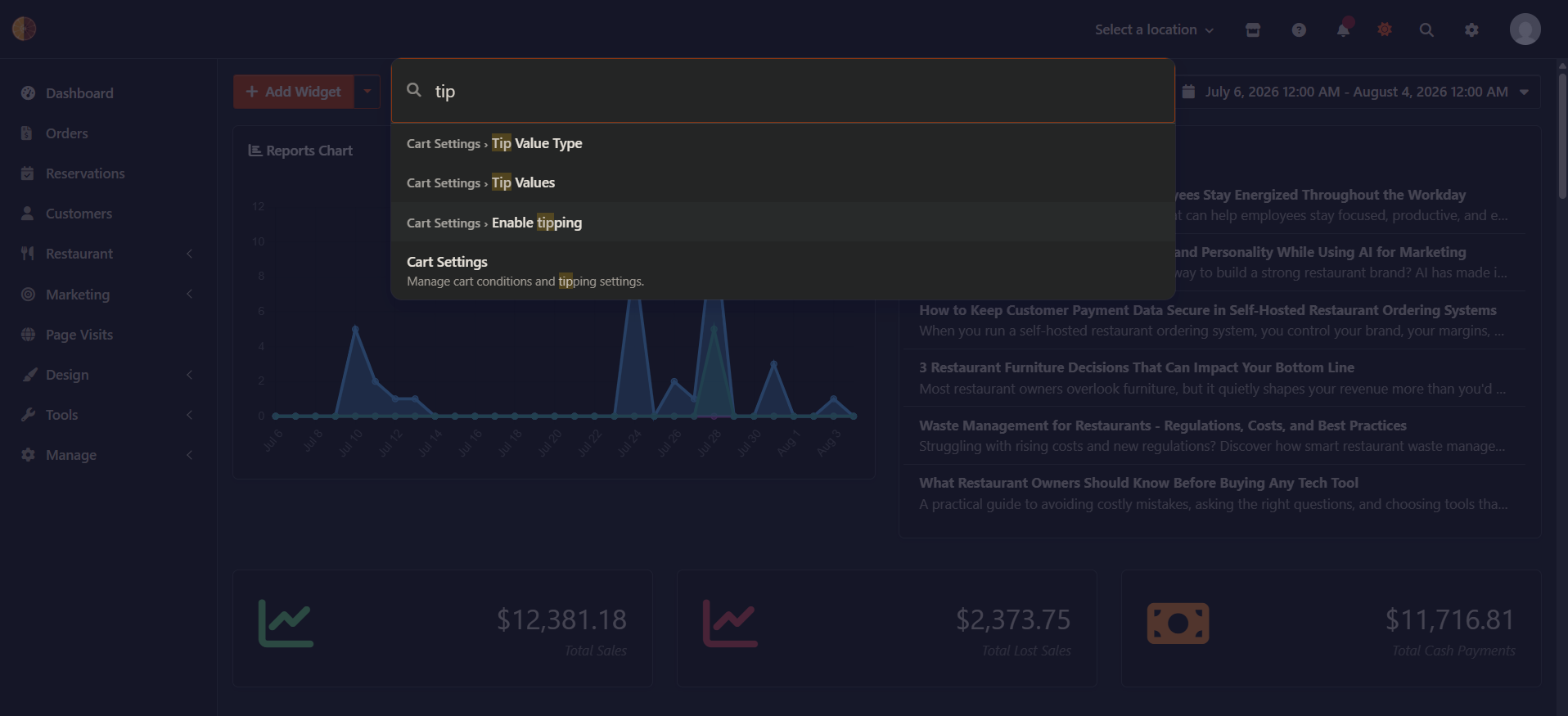Image resolution: width=1568 pixels, height=716 pixels.
Task: Open Customers in sidebar
Action: [108, 214]
